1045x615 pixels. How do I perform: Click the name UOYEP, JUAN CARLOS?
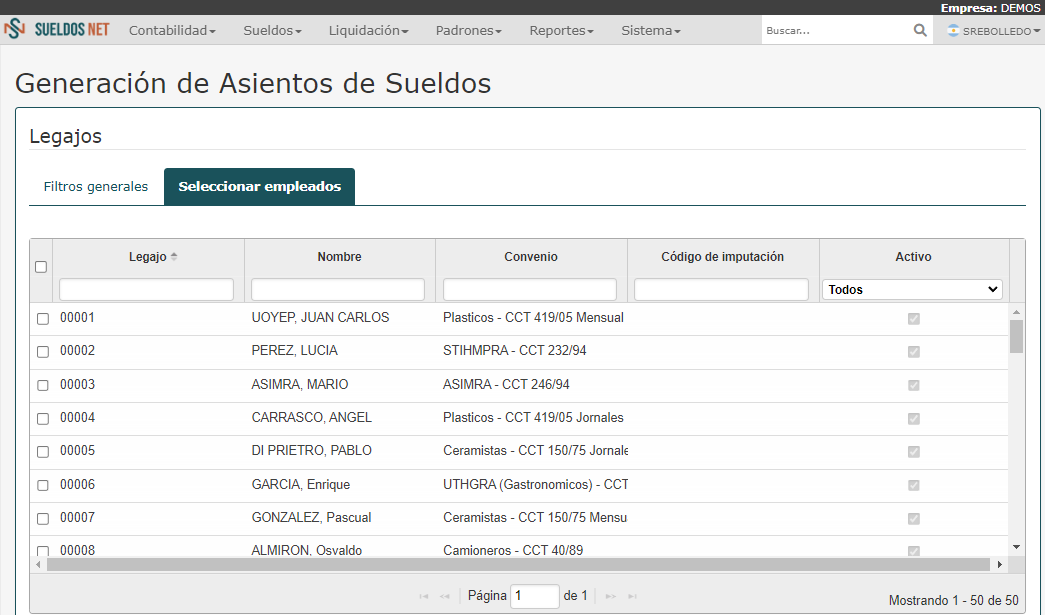pos(320,318)
